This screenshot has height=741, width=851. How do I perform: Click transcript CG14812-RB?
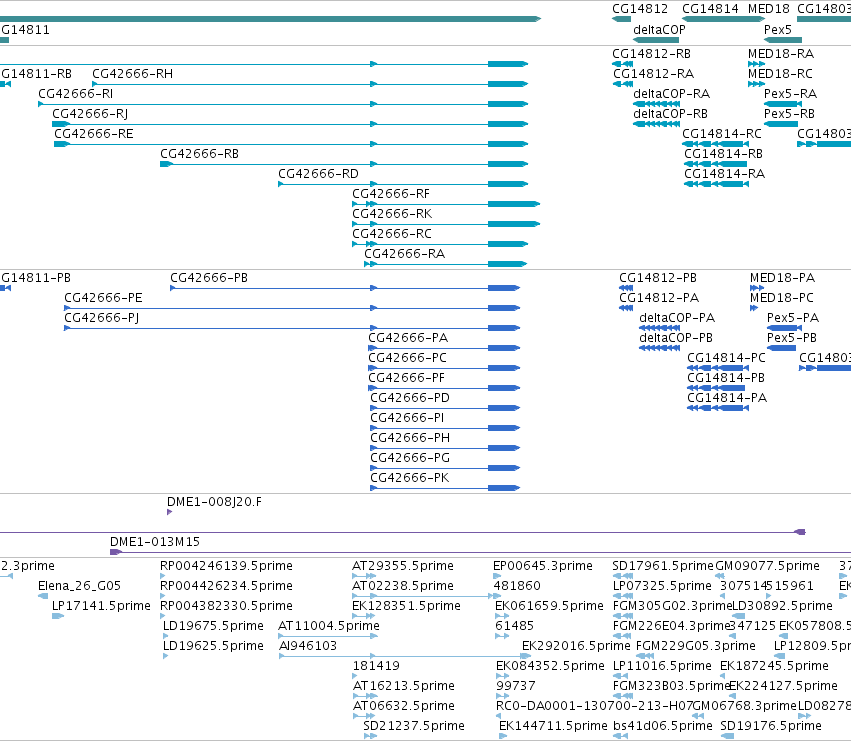tap(651, 54)
